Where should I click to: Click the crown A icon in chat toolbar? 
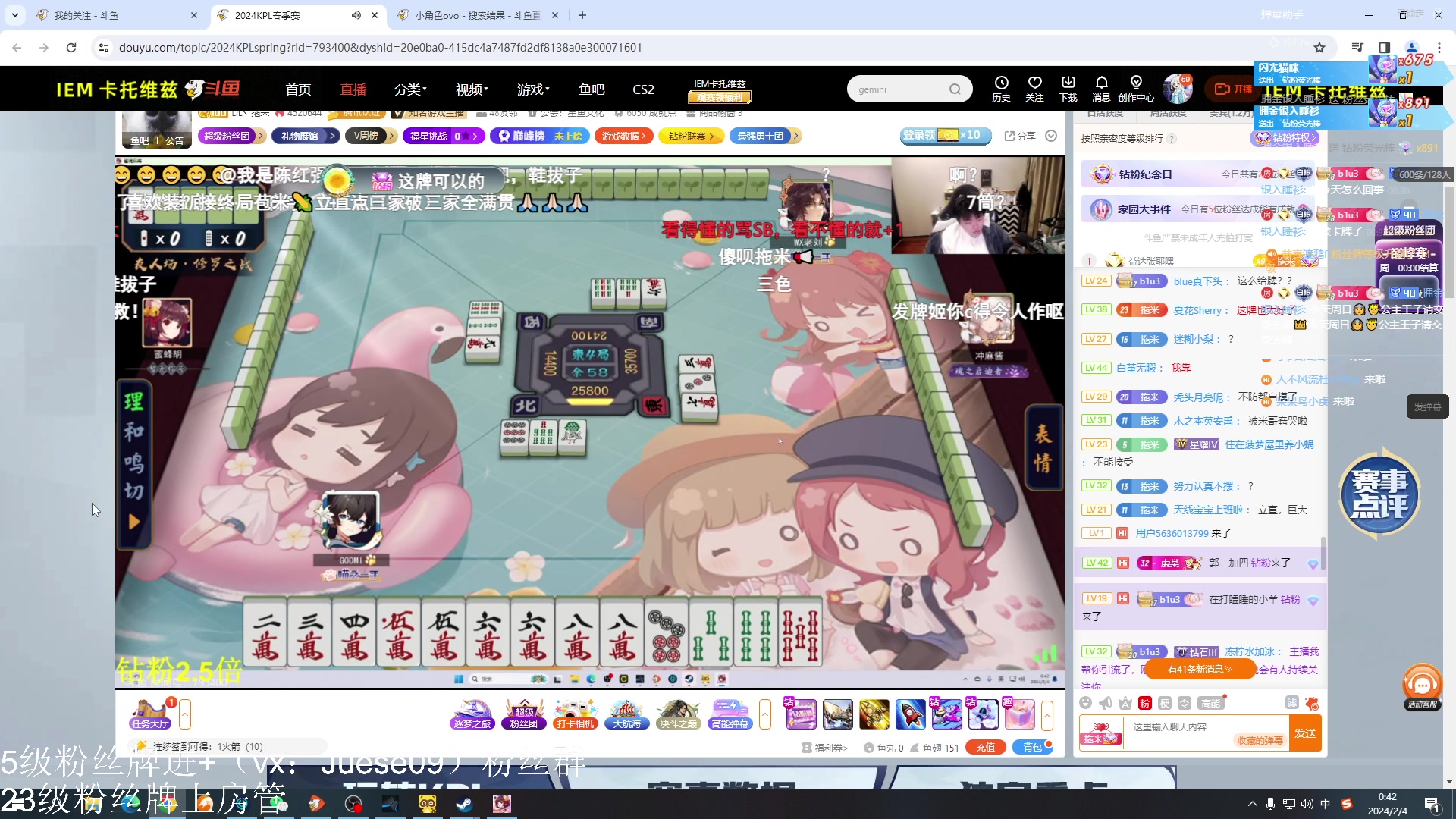pos(1125,703)
